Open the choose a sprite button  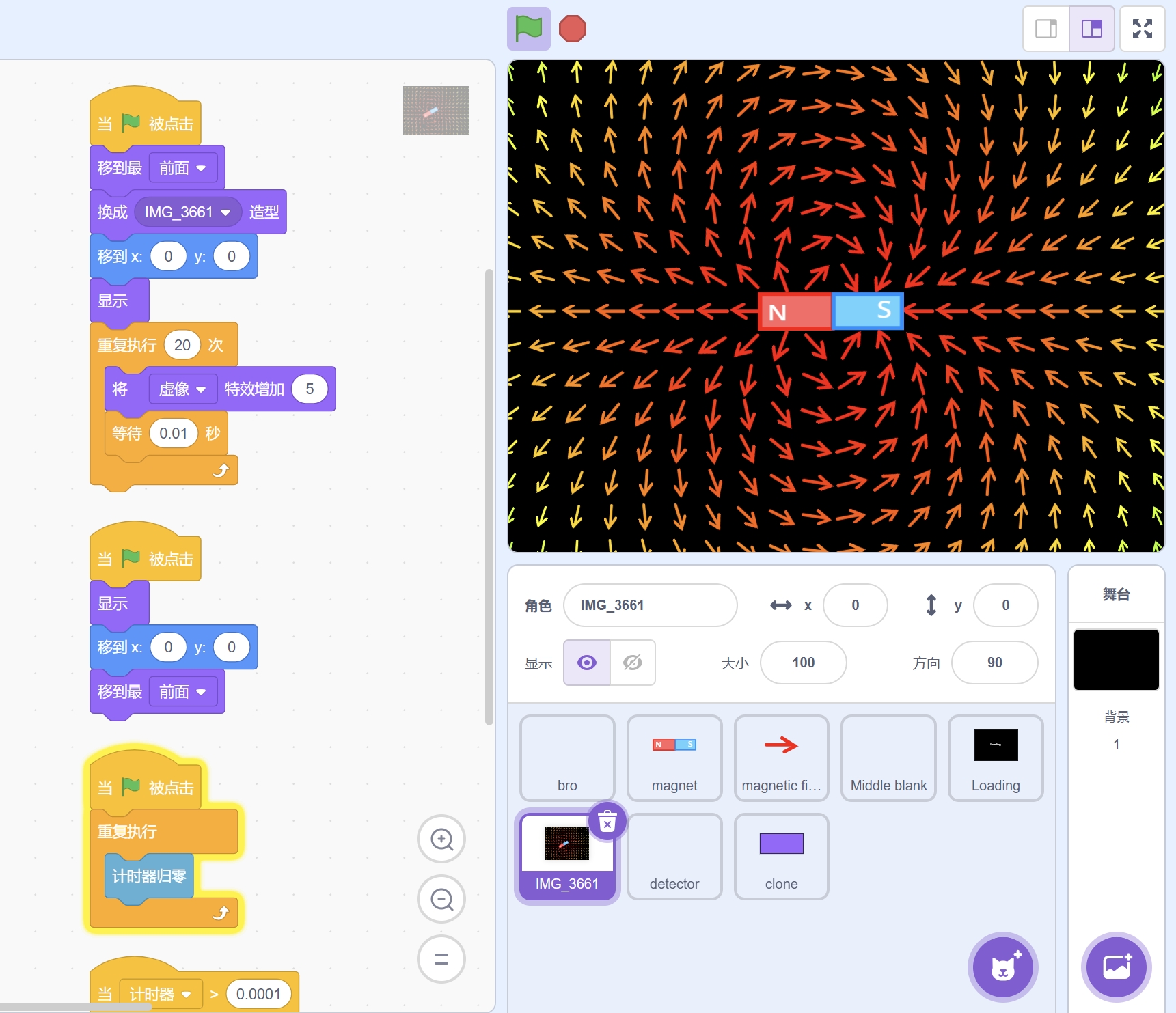click(x=1002, y=967)
